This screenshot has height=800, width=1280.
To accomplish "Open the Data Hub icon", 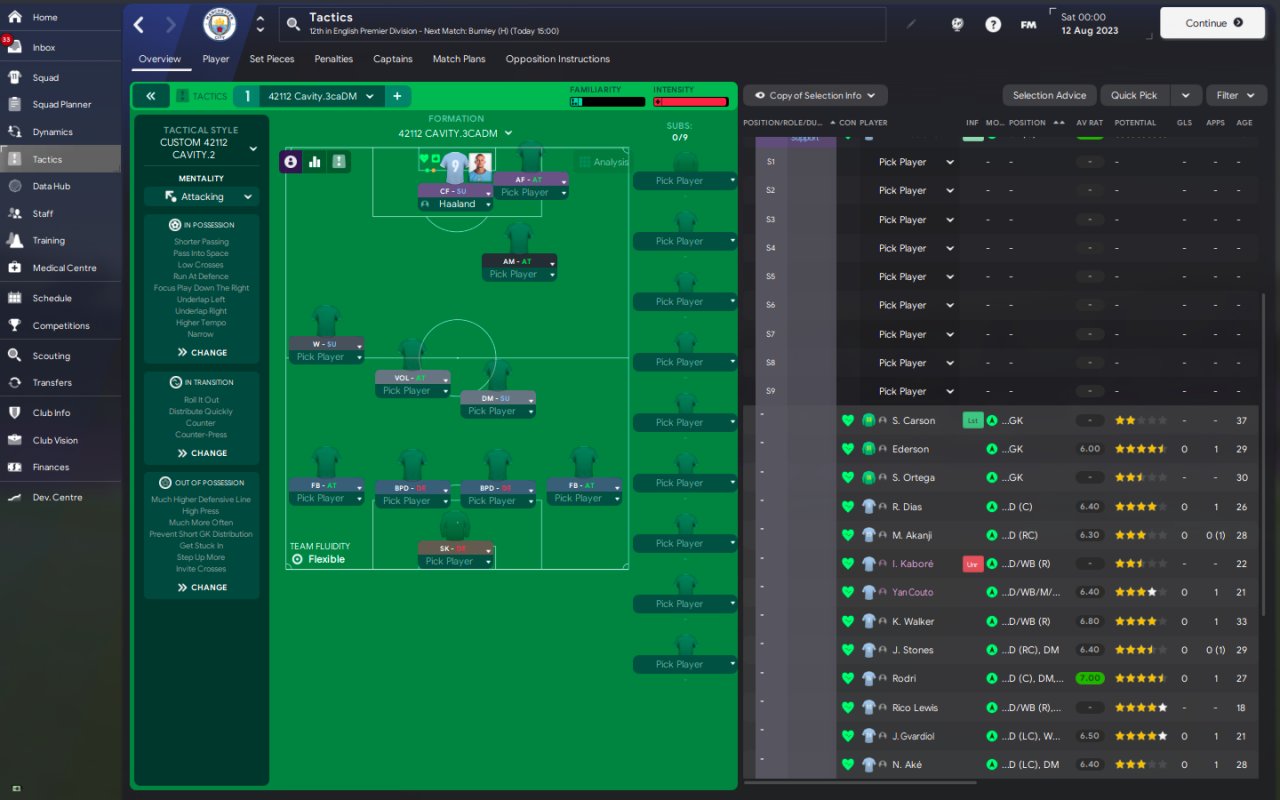I will tap(15, 186).
